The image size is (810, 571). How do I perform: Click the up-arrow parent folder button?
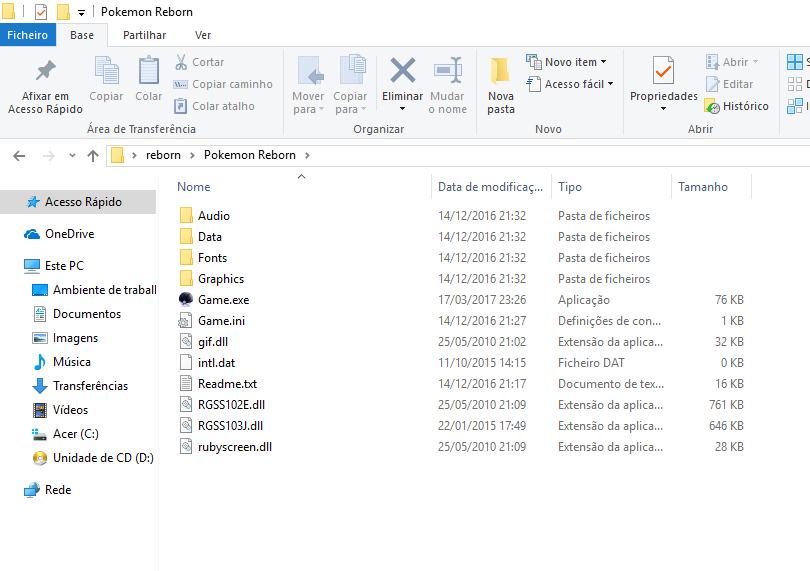[x=93, y=156]
